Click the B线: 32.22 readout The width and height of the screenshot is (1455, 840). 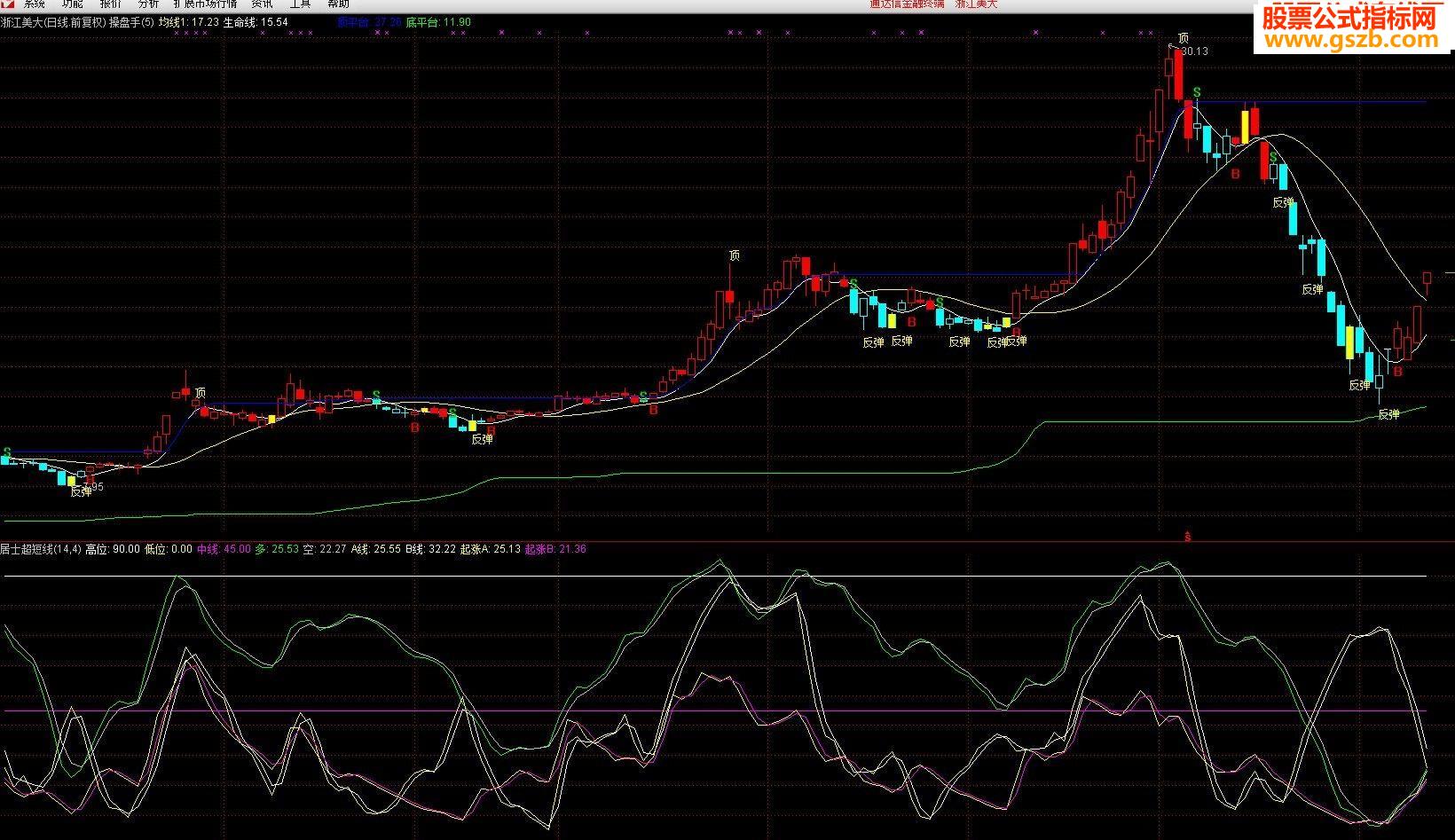click(430, 549)
